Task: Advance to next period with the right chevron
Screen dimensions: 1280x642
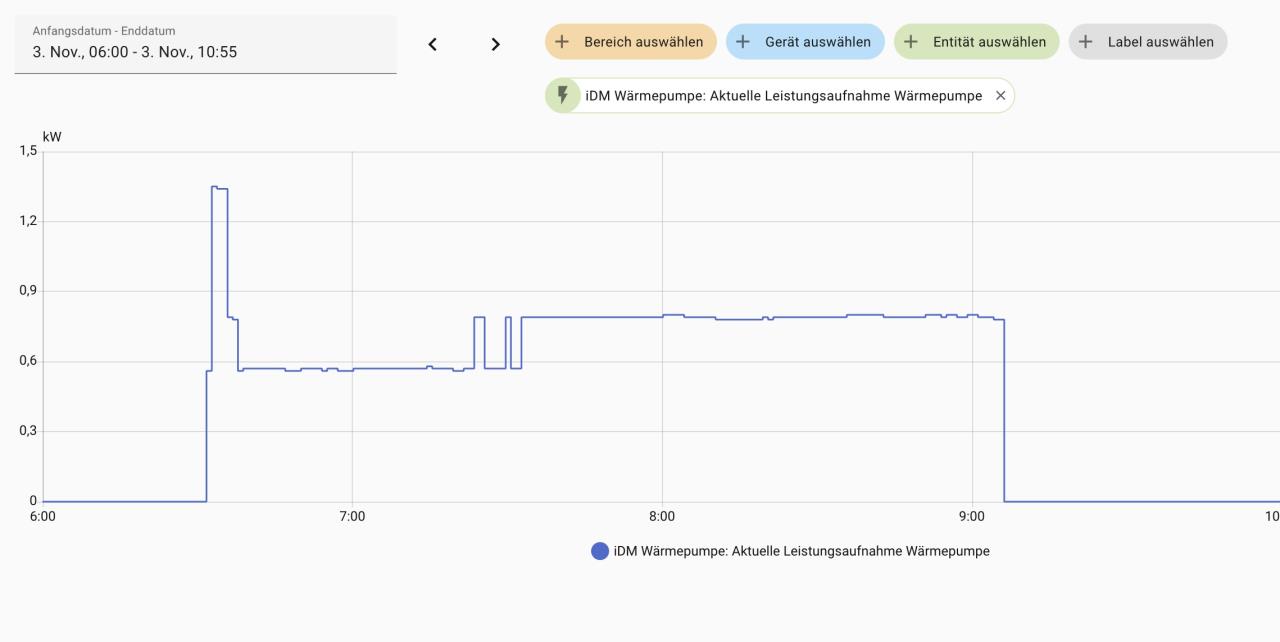Action: tap(494, 44)
